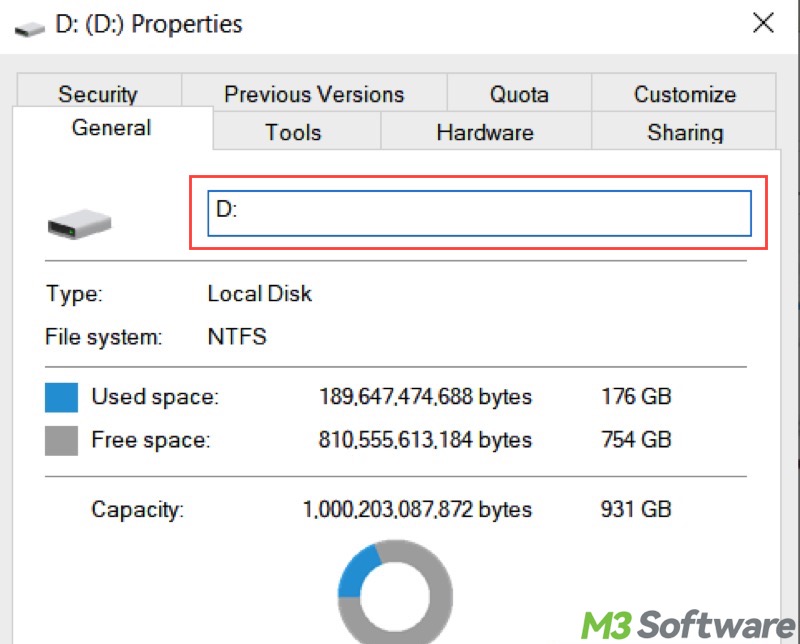This screenshot has height=644, width=800.
Task: Click the blue Used space color swatch
Action: tap(61, 398)
